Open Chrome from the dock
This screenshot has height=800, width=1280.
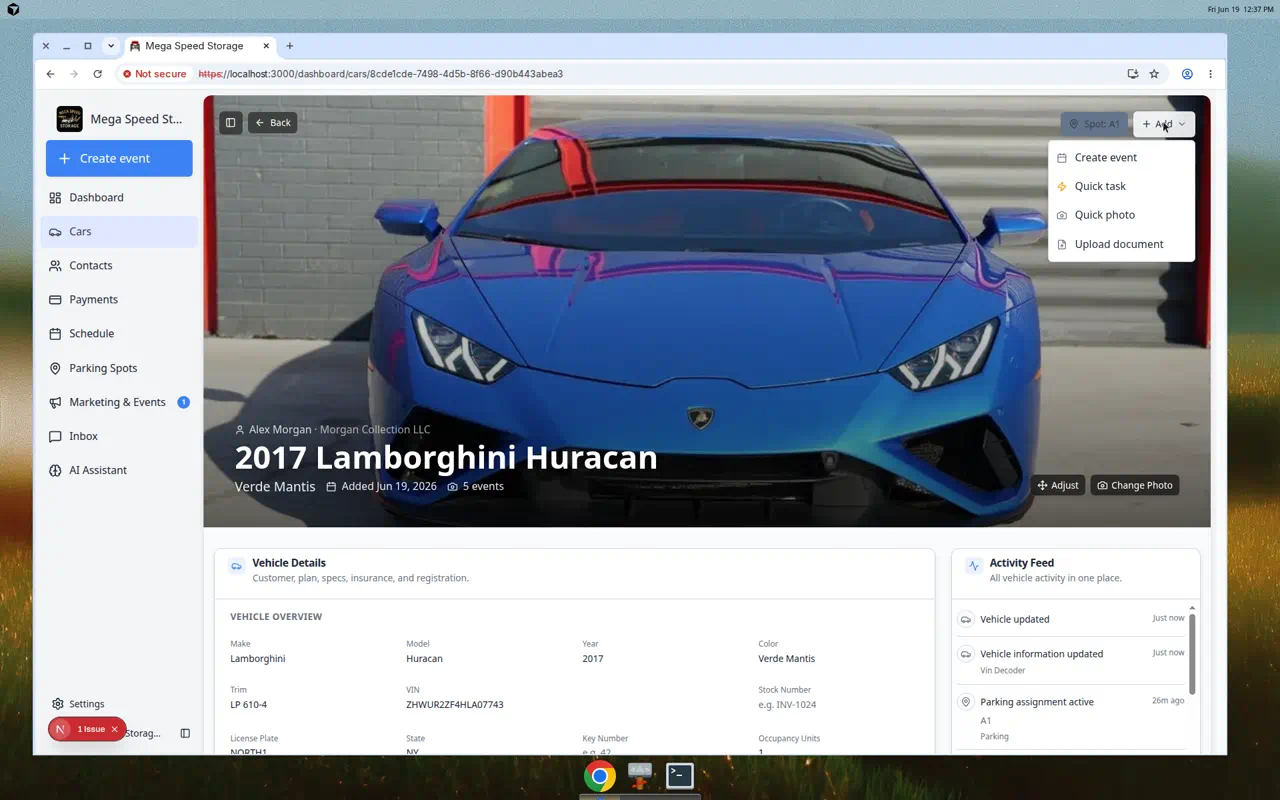[600, 776]
